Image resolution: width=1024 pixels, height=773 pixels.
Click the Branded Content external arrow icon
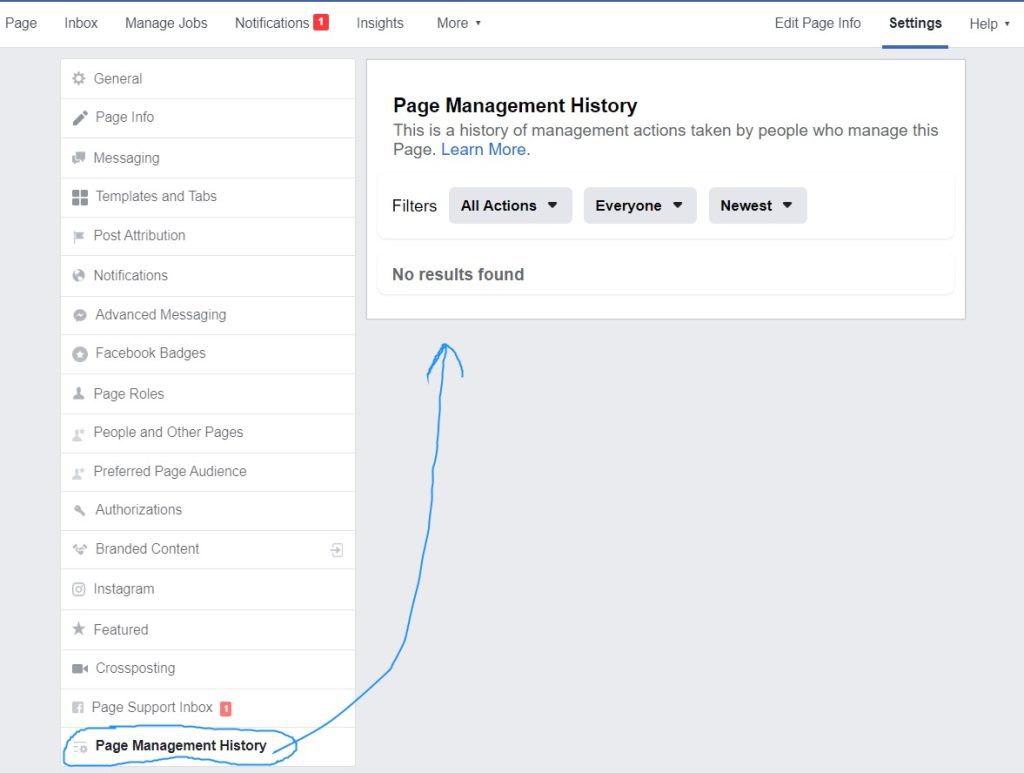point(337,550)
